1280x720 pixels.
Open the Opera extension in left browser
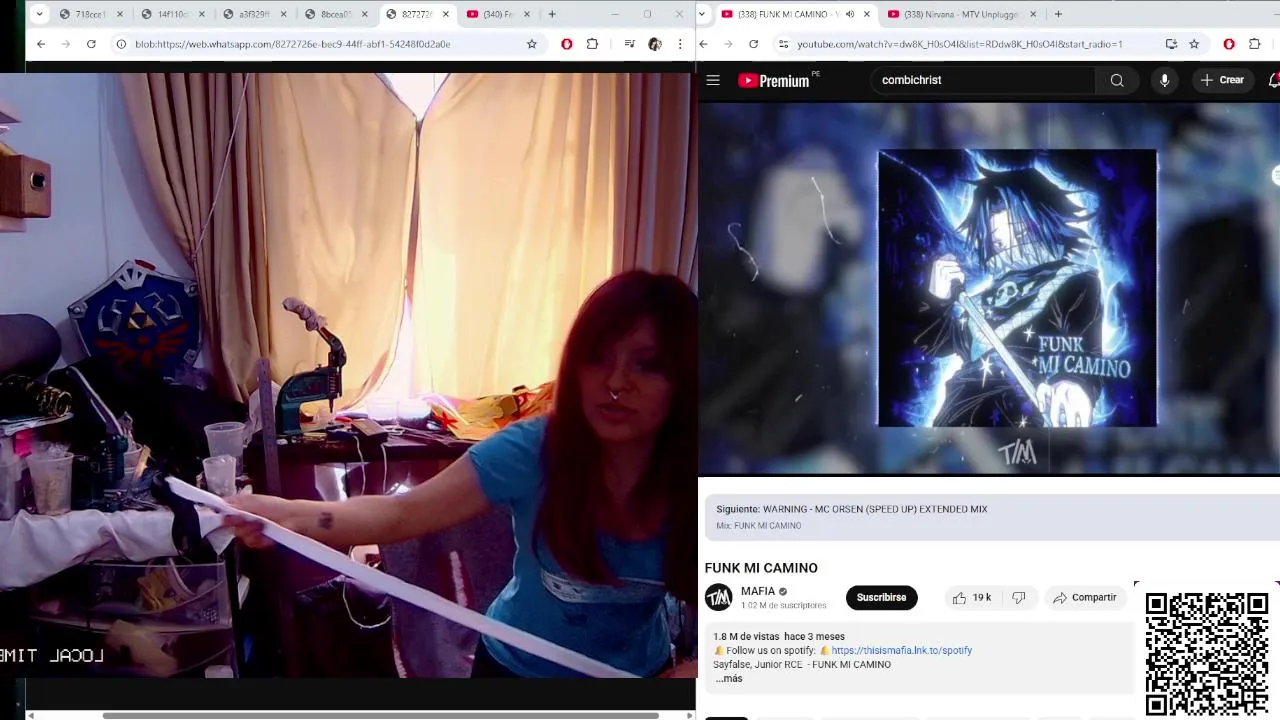(567, 44)
